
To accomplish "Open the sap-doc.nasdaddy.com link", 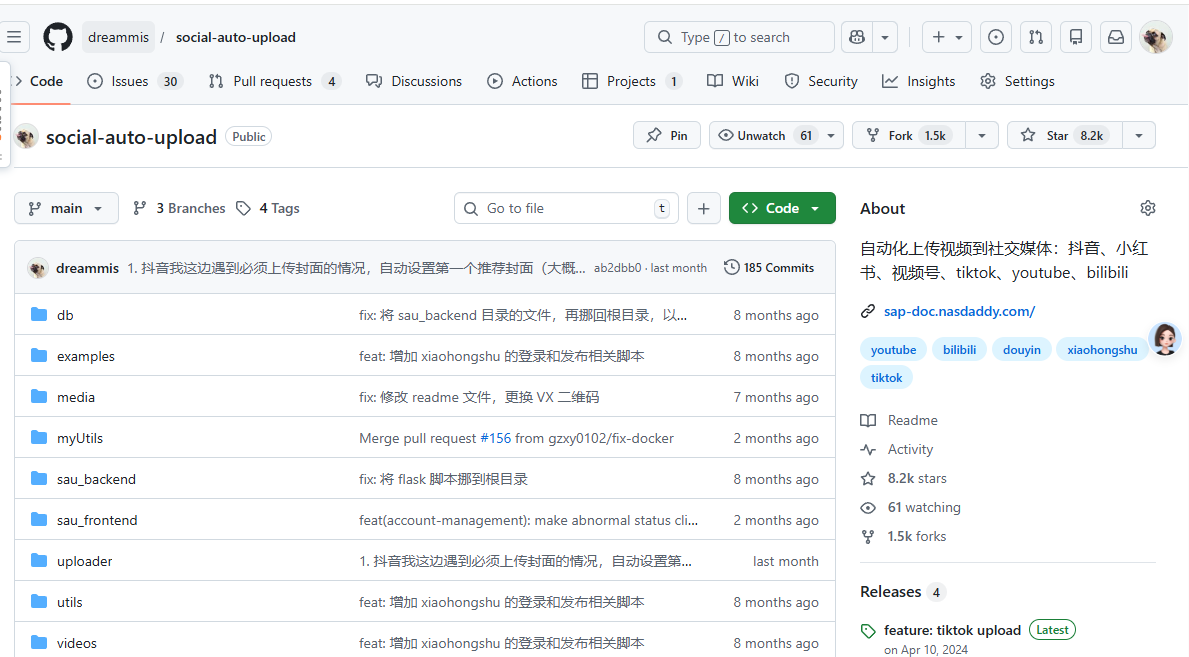I will pyautogui.click(x=958, y=311).
